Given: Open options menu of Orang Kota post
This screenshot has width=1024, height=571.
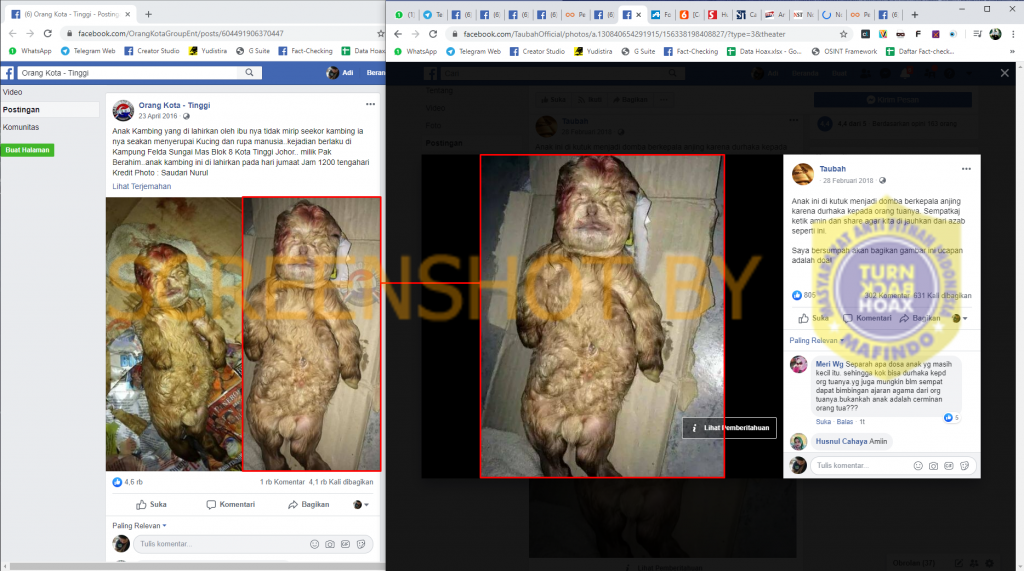Looking at the screenshot, I should click(370, 105).
